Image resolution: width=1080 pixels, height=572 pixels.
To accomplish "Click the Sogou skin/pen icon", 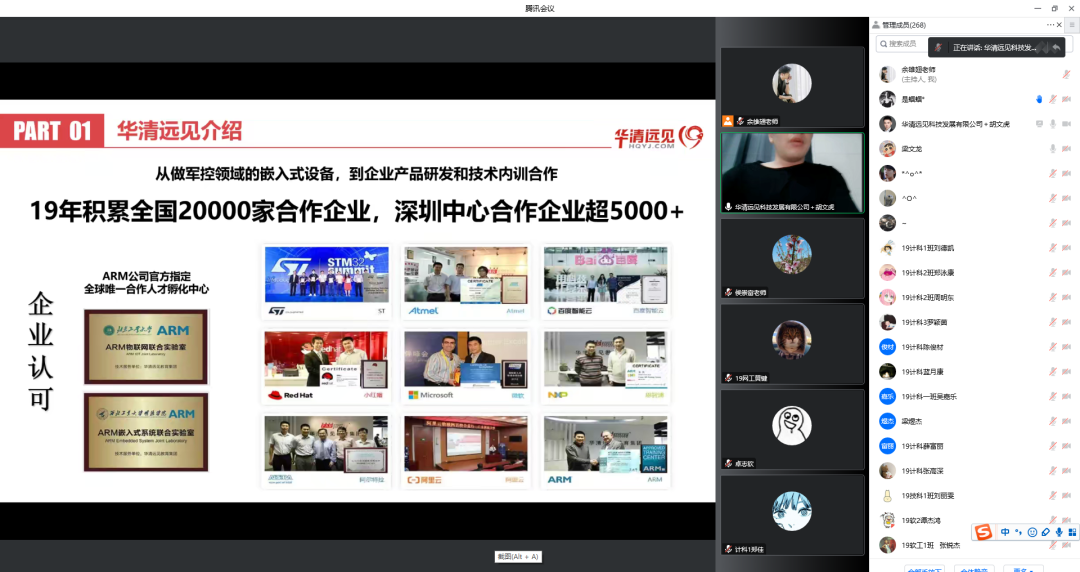I will 1046,532.
